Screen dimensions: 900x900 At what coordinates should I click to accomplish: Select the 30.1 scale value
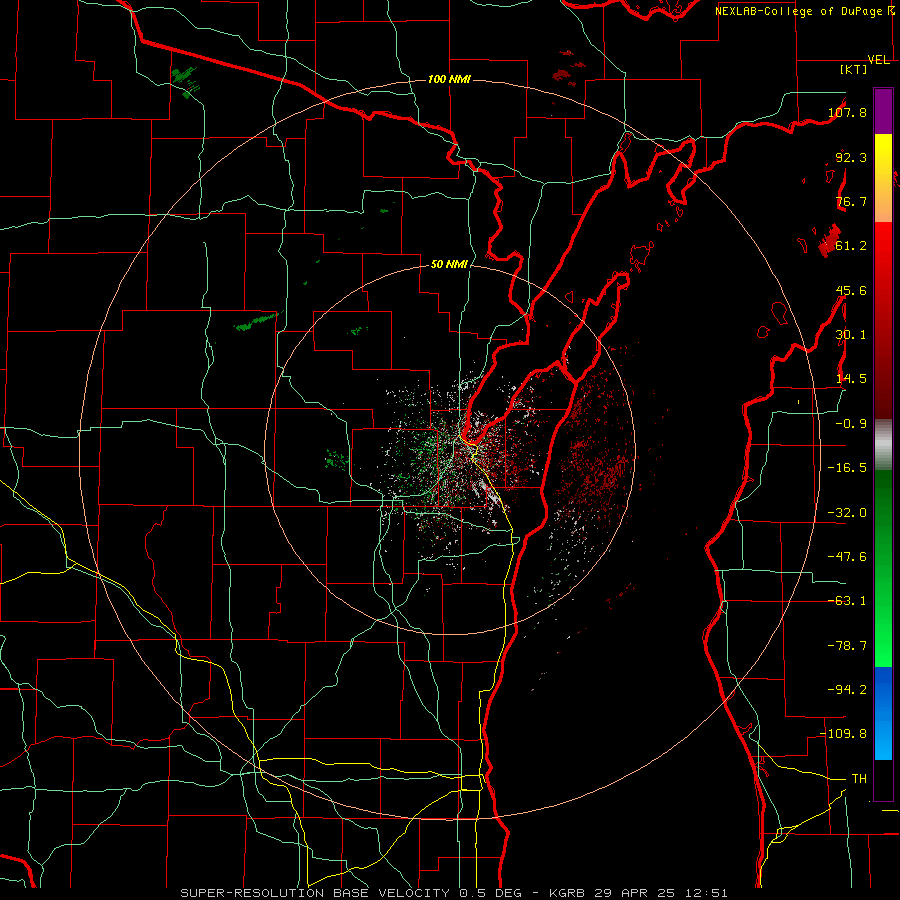851,335
